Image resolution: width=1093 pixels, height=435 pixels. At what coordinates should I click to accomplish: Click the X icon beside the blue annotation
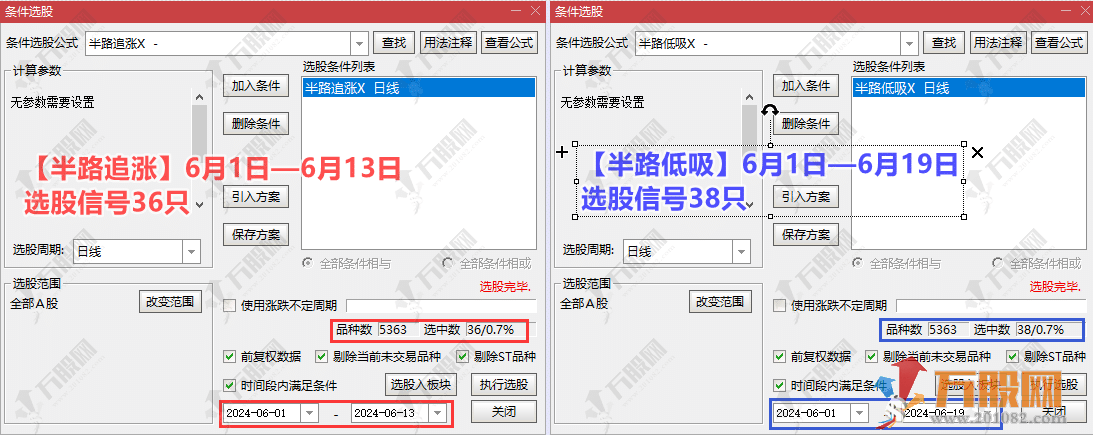point(978,152)
